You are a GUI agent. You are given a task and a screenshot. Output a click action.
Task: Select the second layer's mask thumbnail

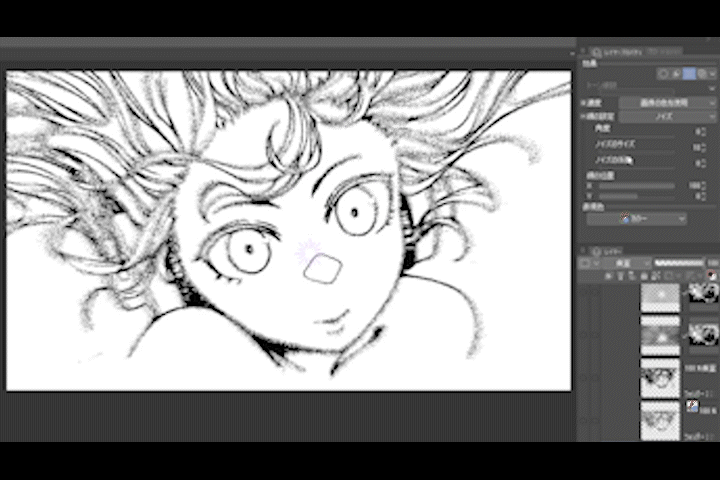[703, 334]
